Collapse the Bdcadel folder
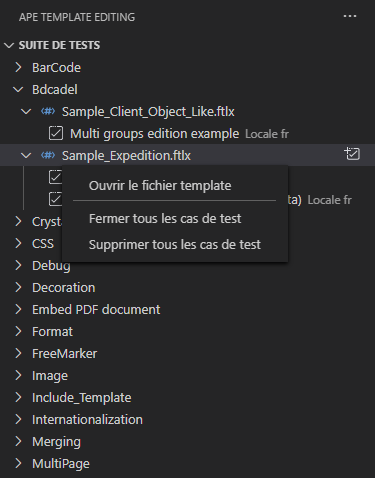Viewport: 375px width, 478px height. pos(18,89)
